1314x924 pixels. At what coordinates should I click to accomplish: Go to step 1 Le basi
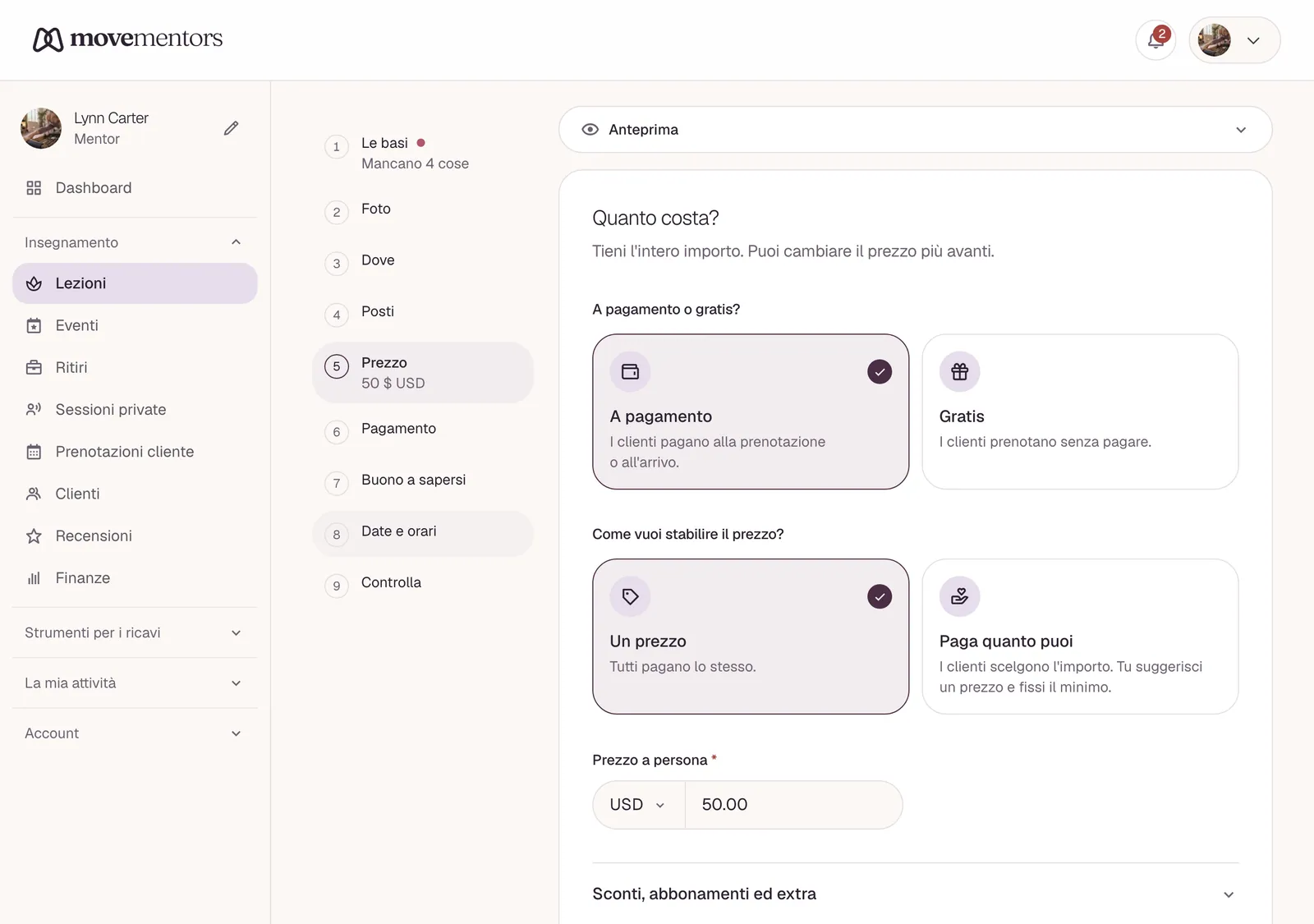tap(423, 153)
